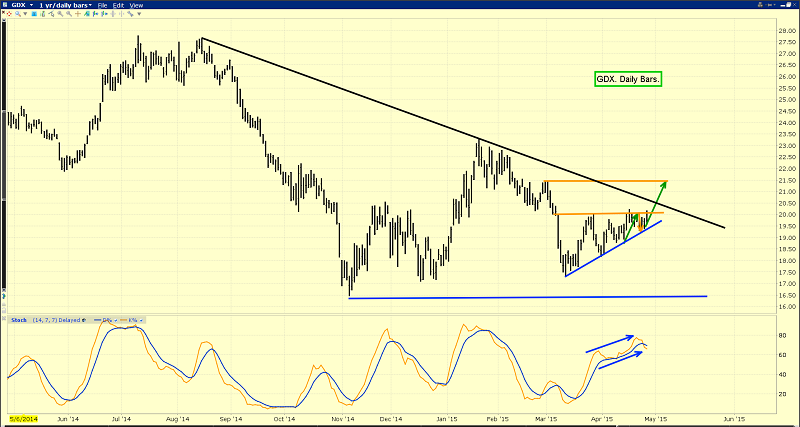The height and width of the screenshot is (427, 800).
Task: Select the red crosshair target tool
Action: (9, 14)
